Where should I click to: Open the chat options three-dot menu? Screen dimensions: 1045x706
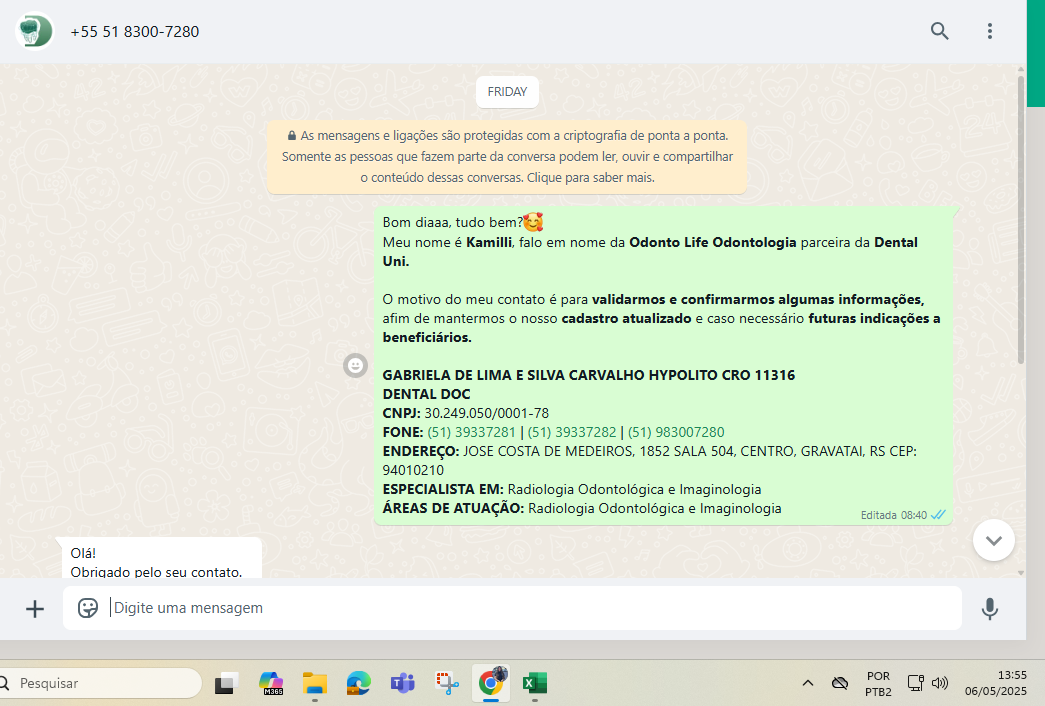[989, 31]
